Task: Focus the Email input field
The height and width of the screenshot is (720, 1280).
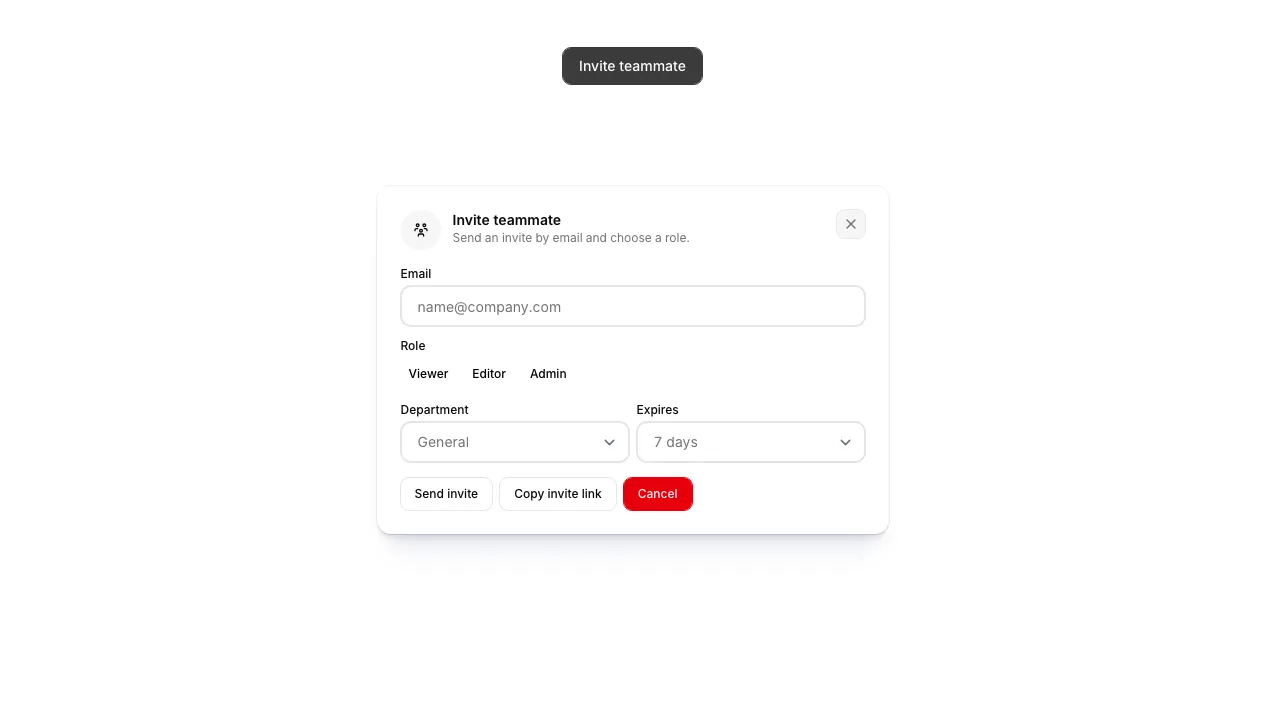Action: (x=633, y=306)
